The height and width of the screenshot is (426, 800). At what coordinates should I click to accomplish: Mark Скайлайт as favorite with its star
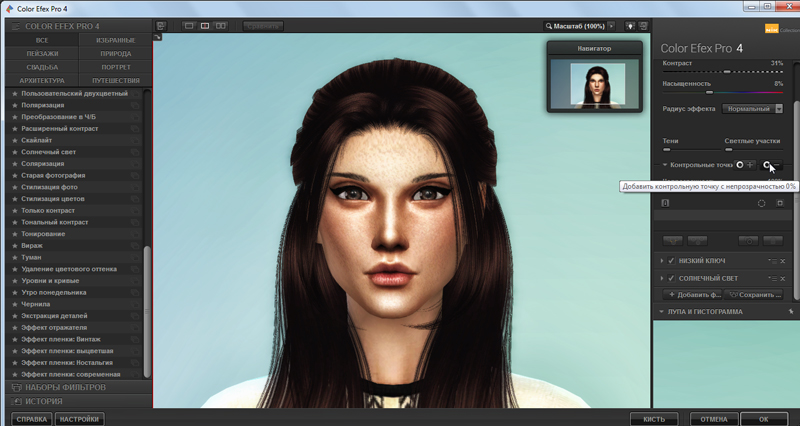click(15, 140)
